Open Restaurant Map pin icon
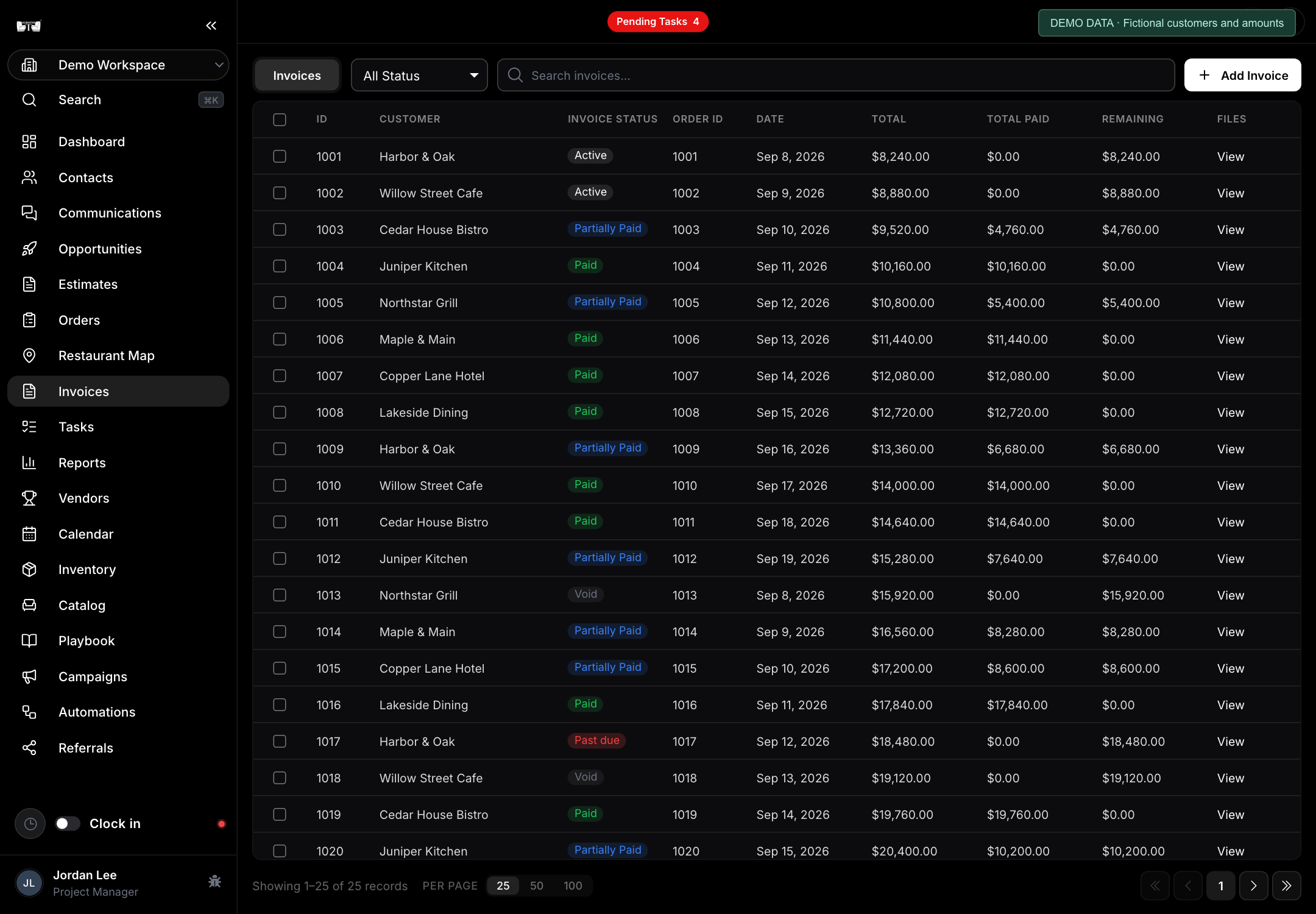This screenshot has width=1316, height=914. tap(29, 356)
